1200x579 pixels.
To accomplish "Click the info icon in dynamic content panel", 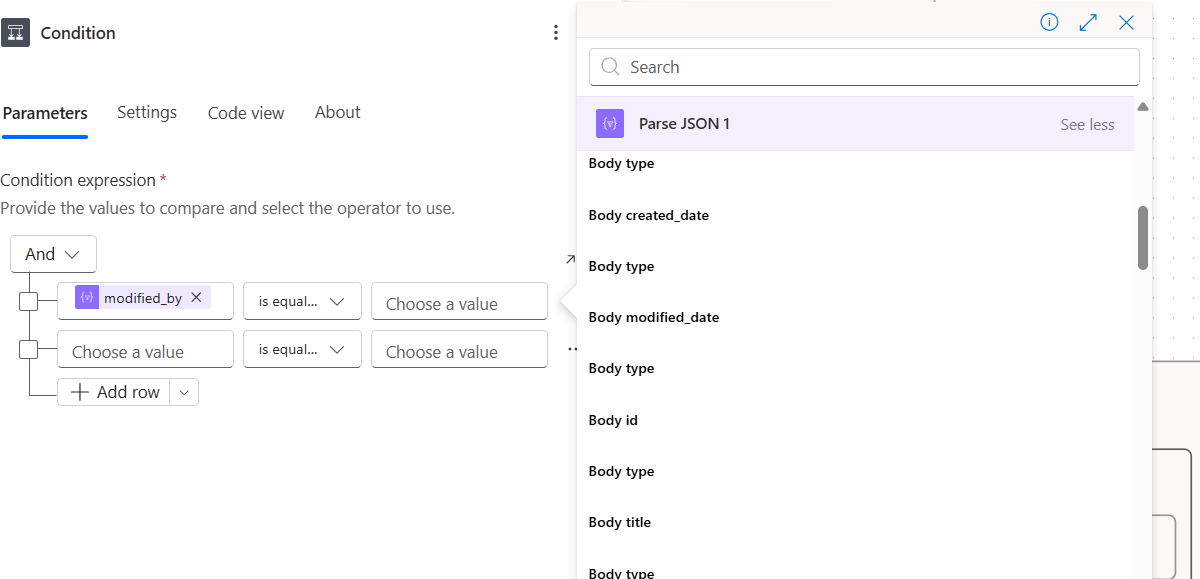I will pyautogui.click(x=1049, y=22).
